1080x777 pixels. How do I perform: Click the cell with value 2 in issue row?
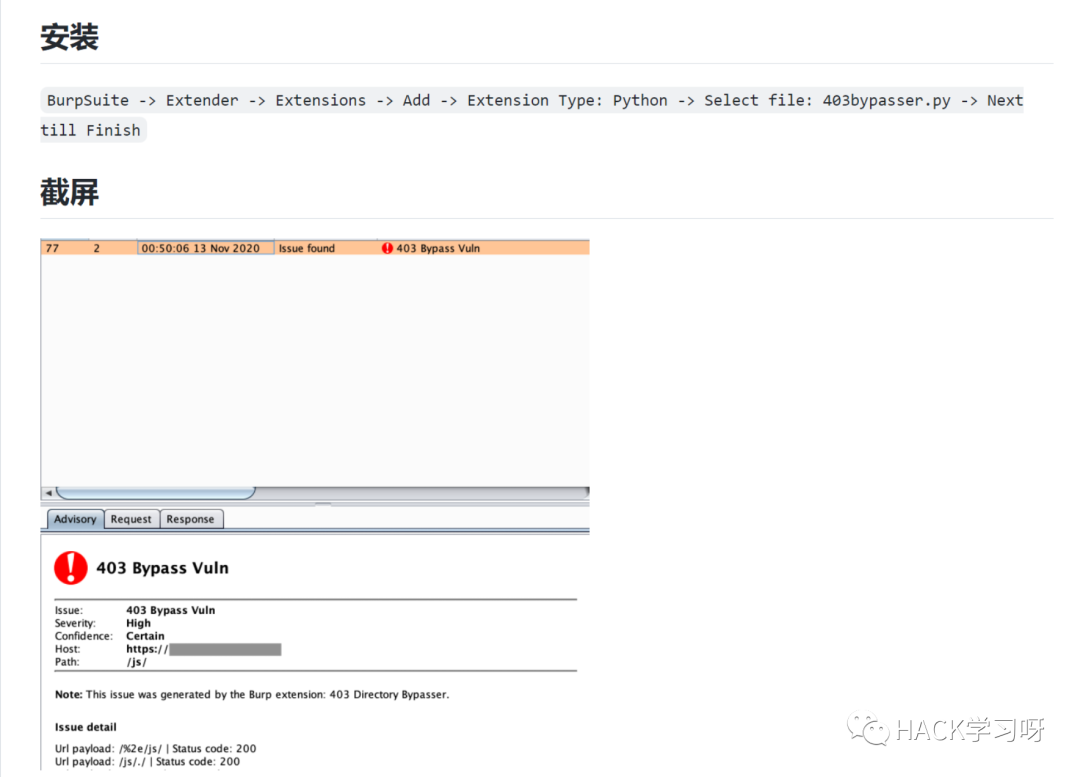pos(96,248)
